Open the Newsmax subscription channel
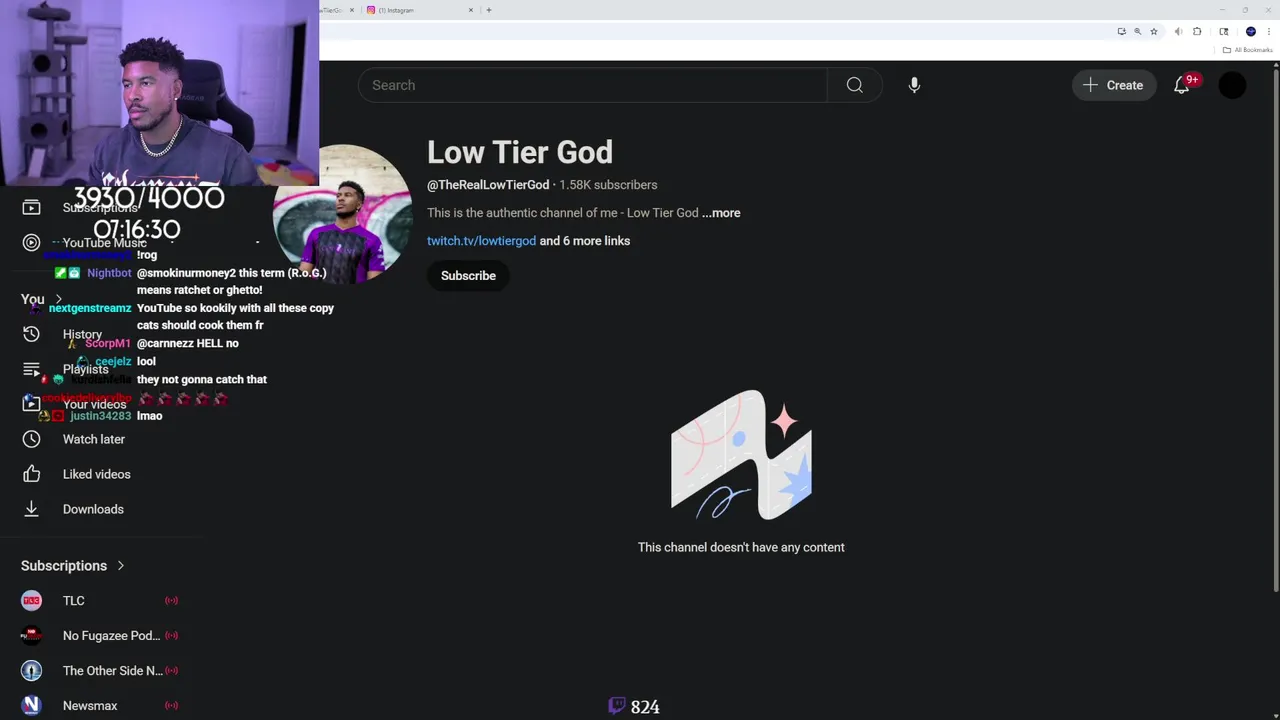The height and width of the screenshot is (720, 1280). click(90, 706)
